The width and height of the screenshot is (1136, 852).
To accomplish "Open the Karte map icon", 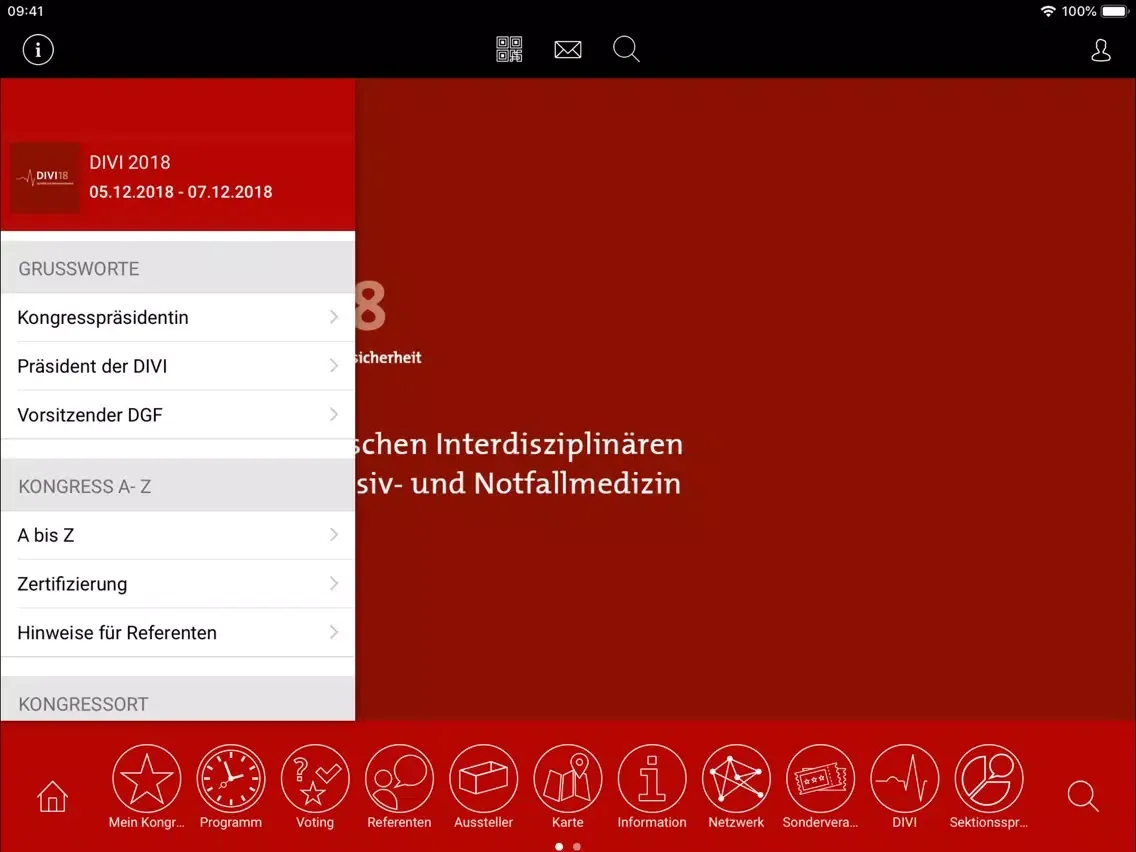I will pyautogui.click(x=567, y=779).
